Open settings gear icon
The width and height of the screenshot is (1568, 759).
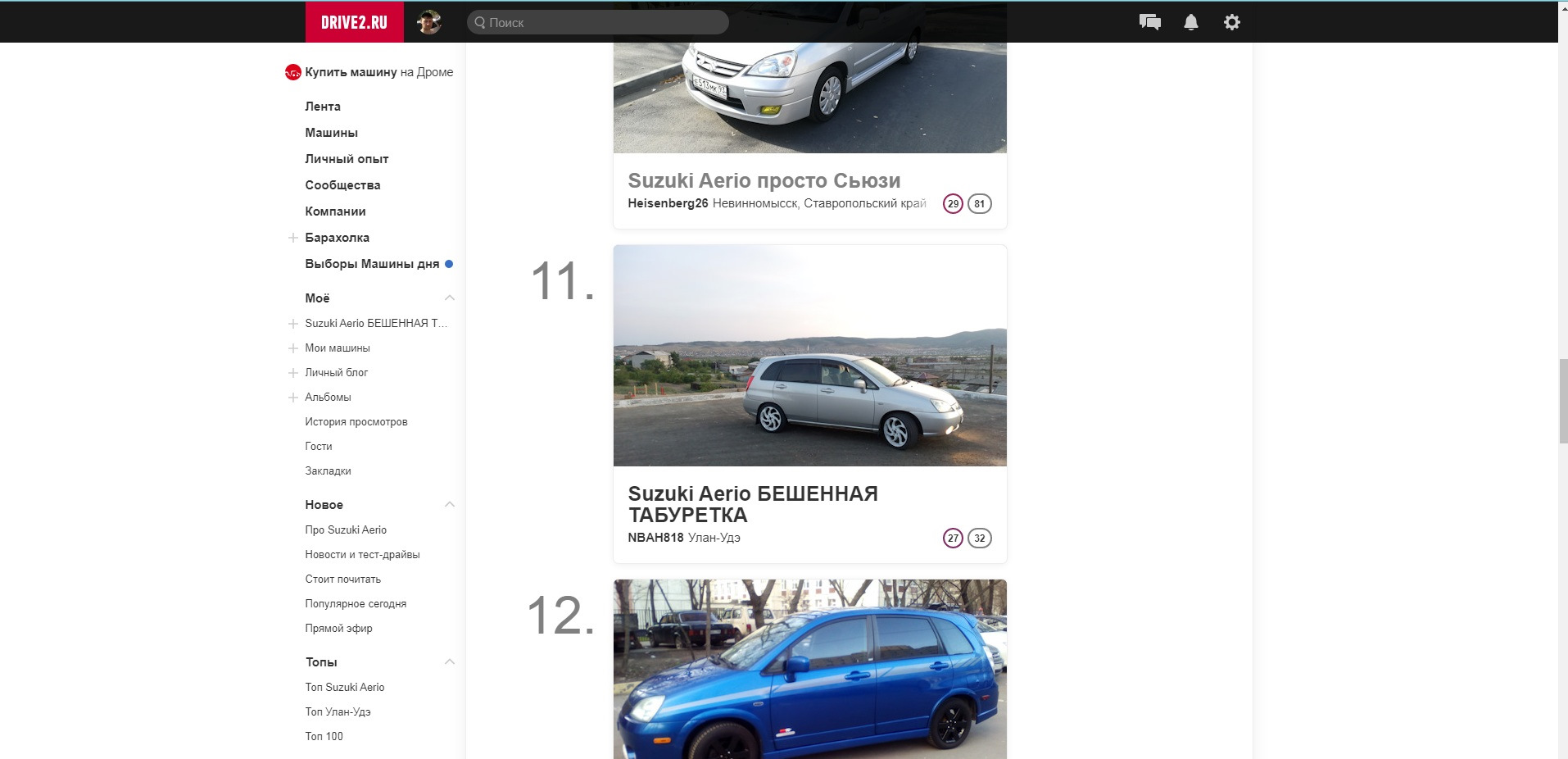pos(1232,22)
